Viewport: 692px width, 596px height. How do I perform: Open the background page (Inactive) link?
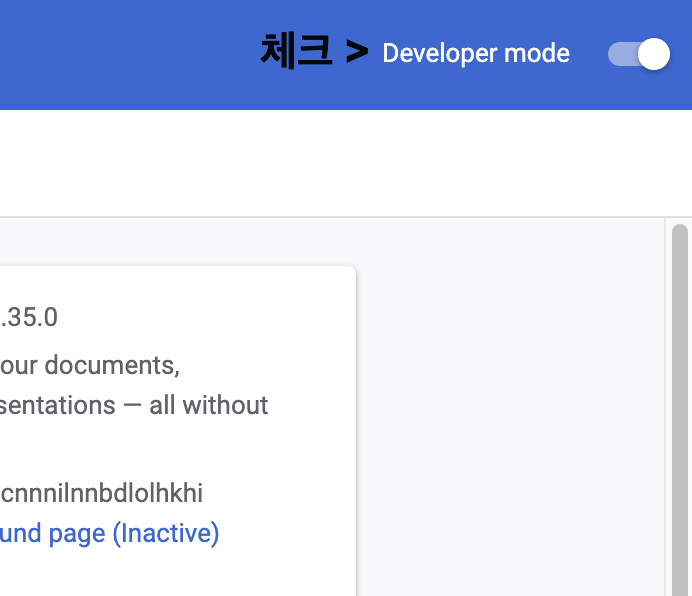[x=109, y=533]
